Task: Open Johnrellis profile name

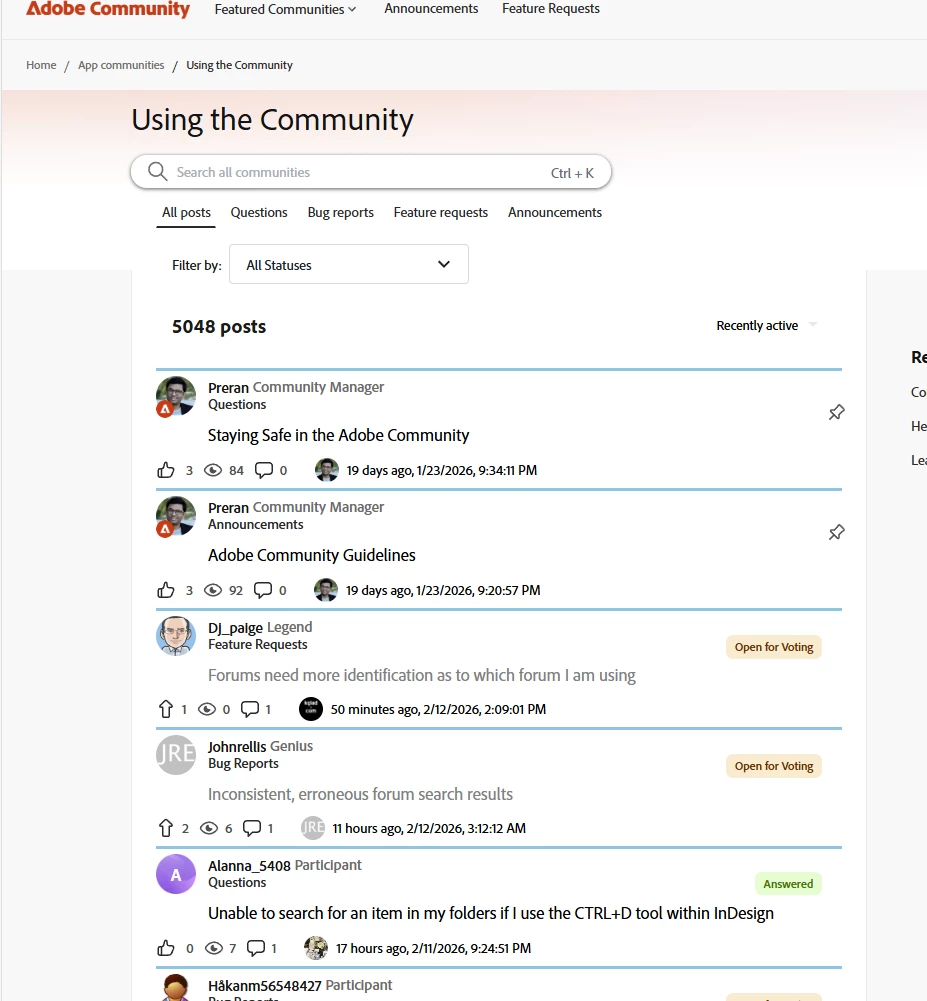Action: 237,747
